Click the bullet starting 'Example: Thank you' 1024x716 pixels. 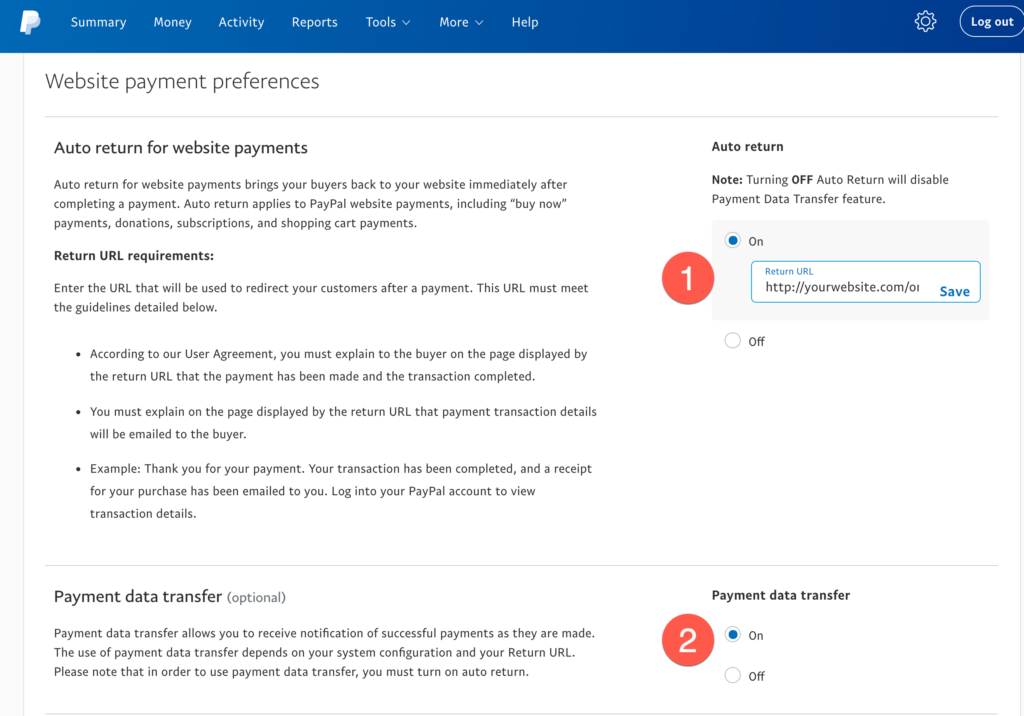[341, 491]
